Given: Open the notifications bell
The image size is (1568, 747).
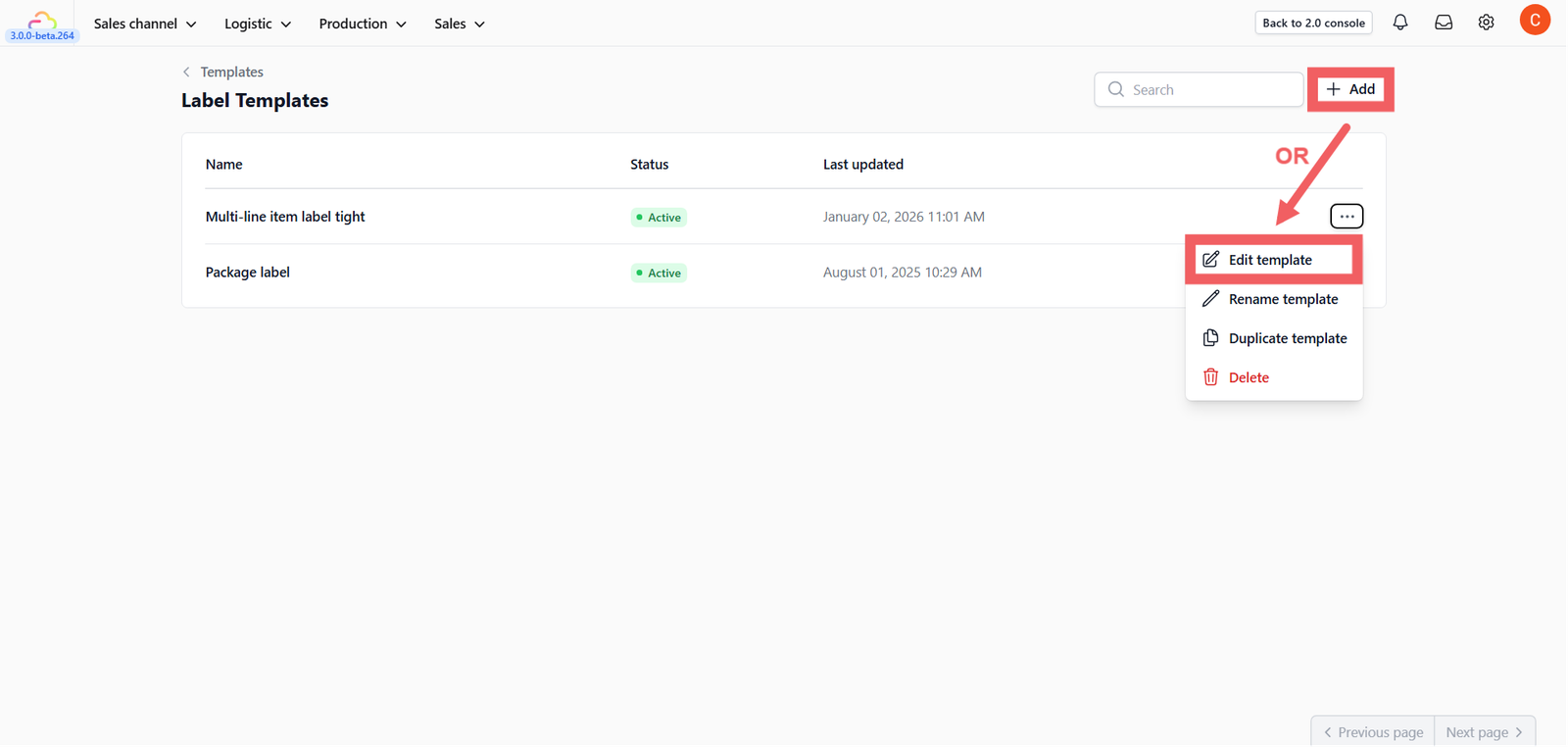Looking at the screenshot, I should (1400, 23).
